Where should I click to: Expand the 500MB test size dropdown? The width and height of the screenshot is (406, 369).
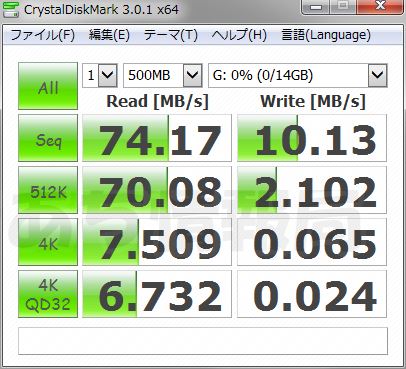193,76
